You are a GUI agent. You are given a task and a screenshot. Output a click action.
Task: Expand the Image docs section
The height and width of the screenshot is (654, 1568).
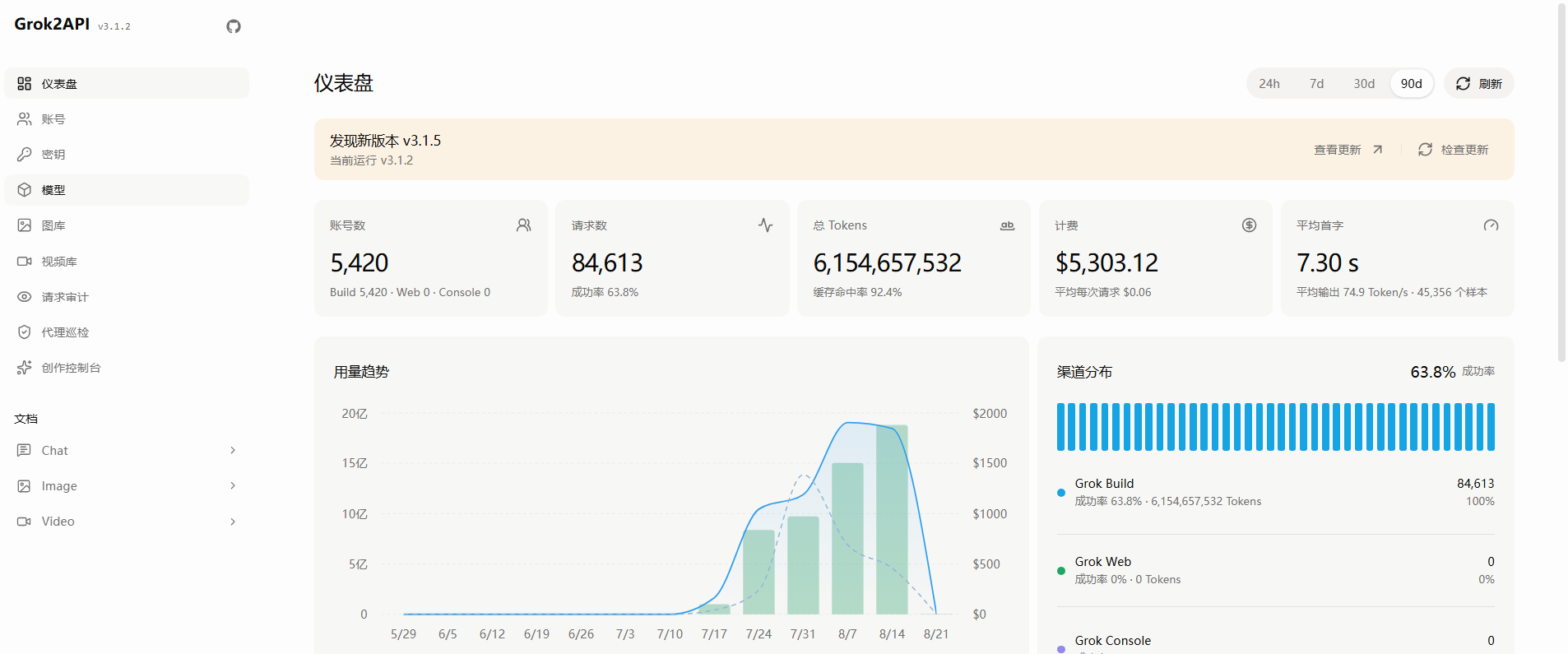pos(127,486)
